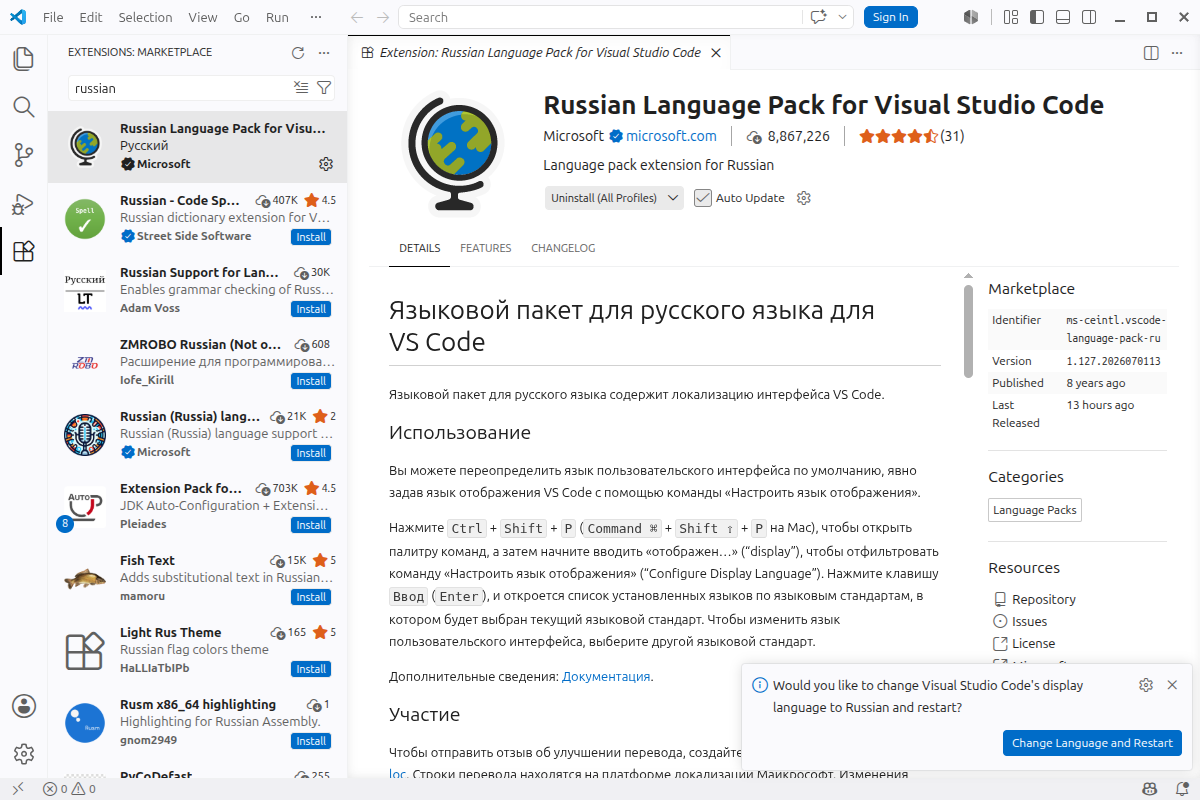1200x800 pixels.
Task: Install Light Rus Theme extension
Action: coord(311,669)
